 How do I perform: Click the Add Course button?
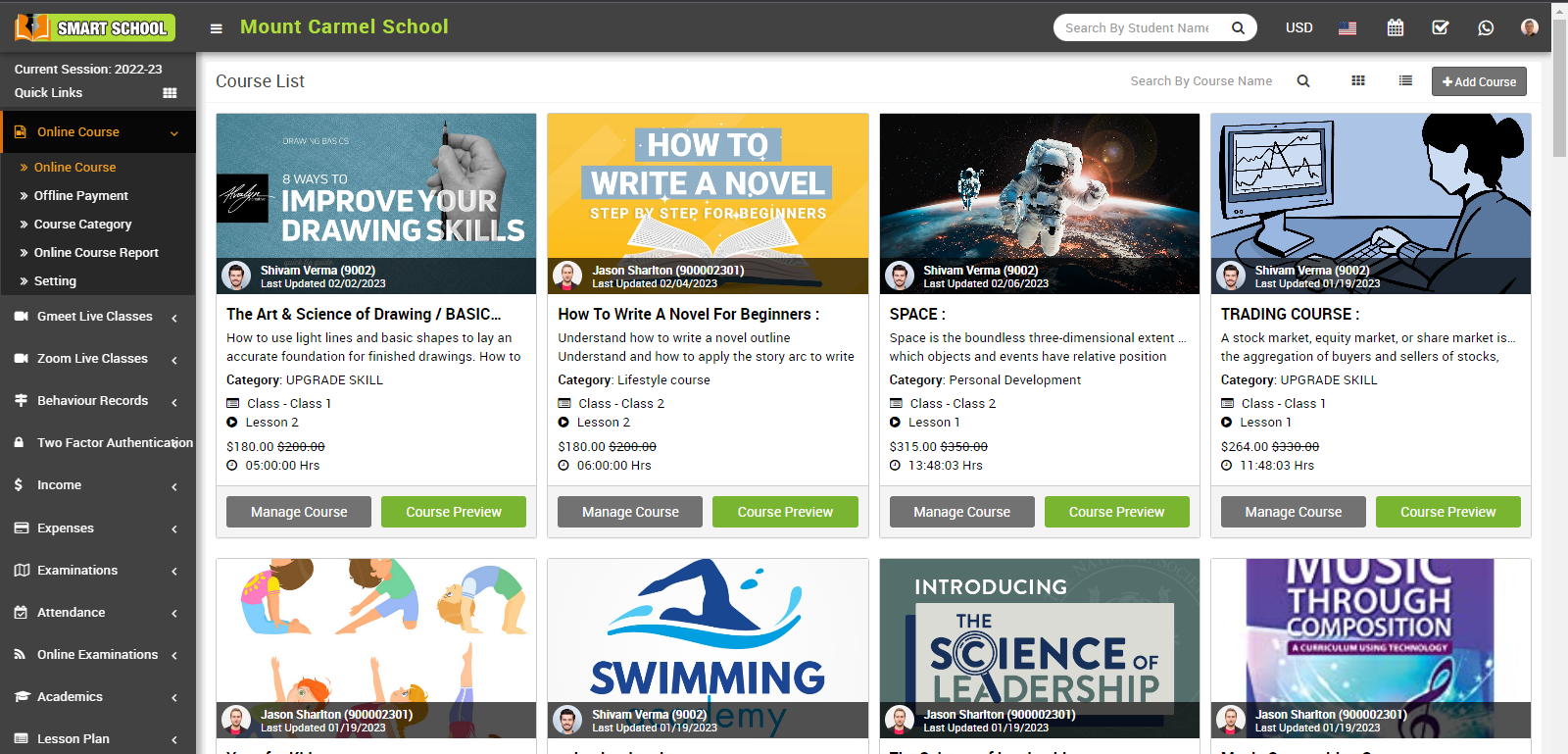[1479, 81]
